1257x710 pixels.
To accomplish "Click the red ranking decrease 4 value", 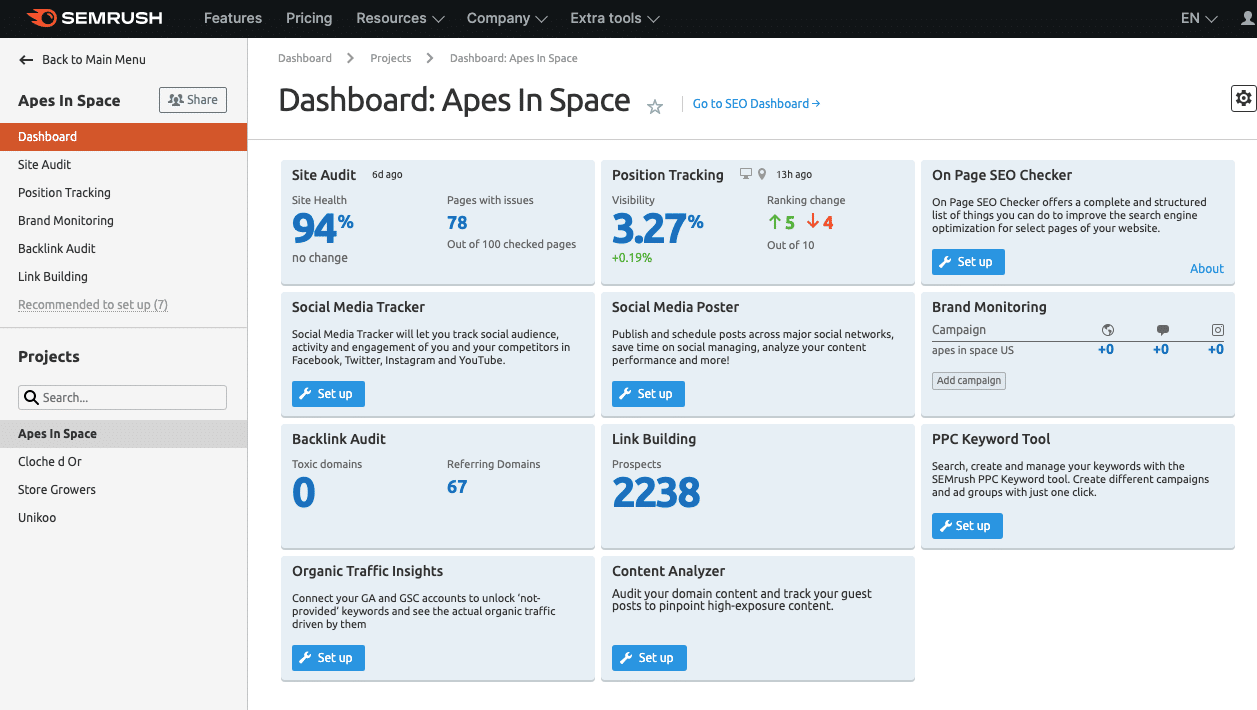I will pyautogui.click(x=820, y=223).
